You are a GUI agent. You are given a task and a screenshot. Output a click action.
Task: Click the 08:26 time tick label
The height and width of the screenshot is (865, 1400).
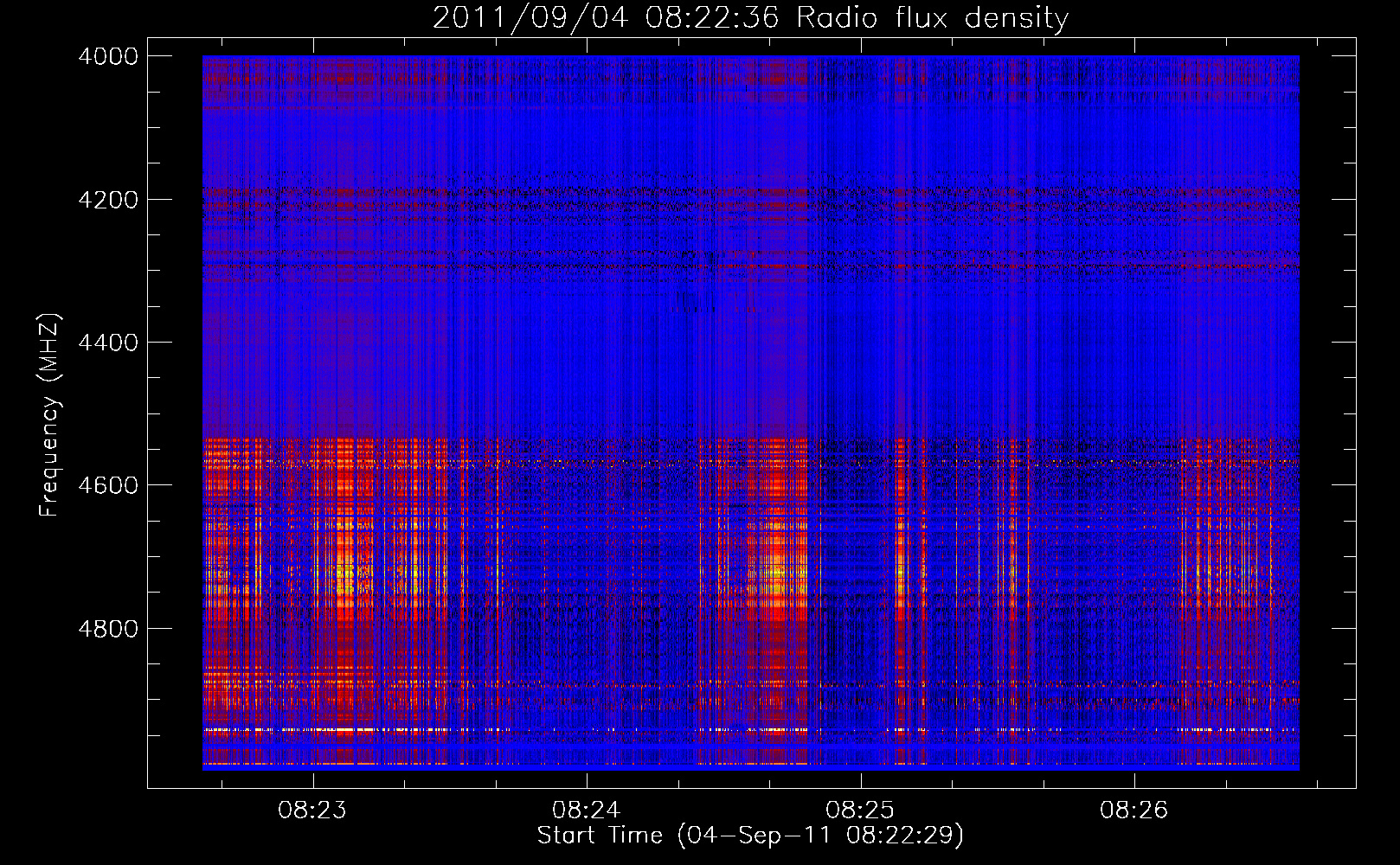pos(1133,811)
